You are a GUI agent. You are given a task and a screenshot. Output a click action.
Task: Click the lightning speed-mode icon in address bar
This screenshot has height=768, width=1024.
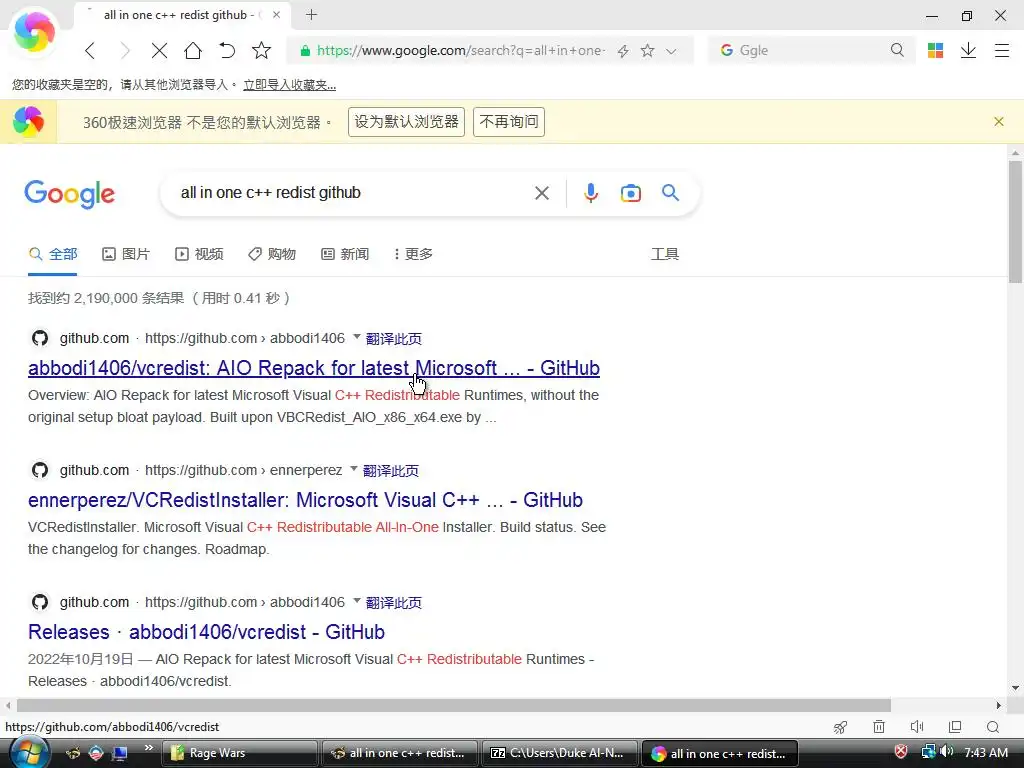[x=623, y=51]
